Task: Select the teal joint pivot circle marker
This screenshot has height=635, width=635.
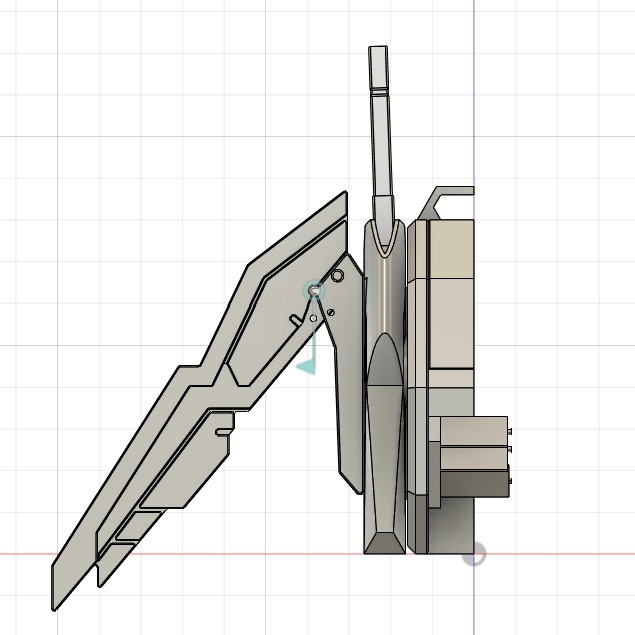Action: point(314,290)
